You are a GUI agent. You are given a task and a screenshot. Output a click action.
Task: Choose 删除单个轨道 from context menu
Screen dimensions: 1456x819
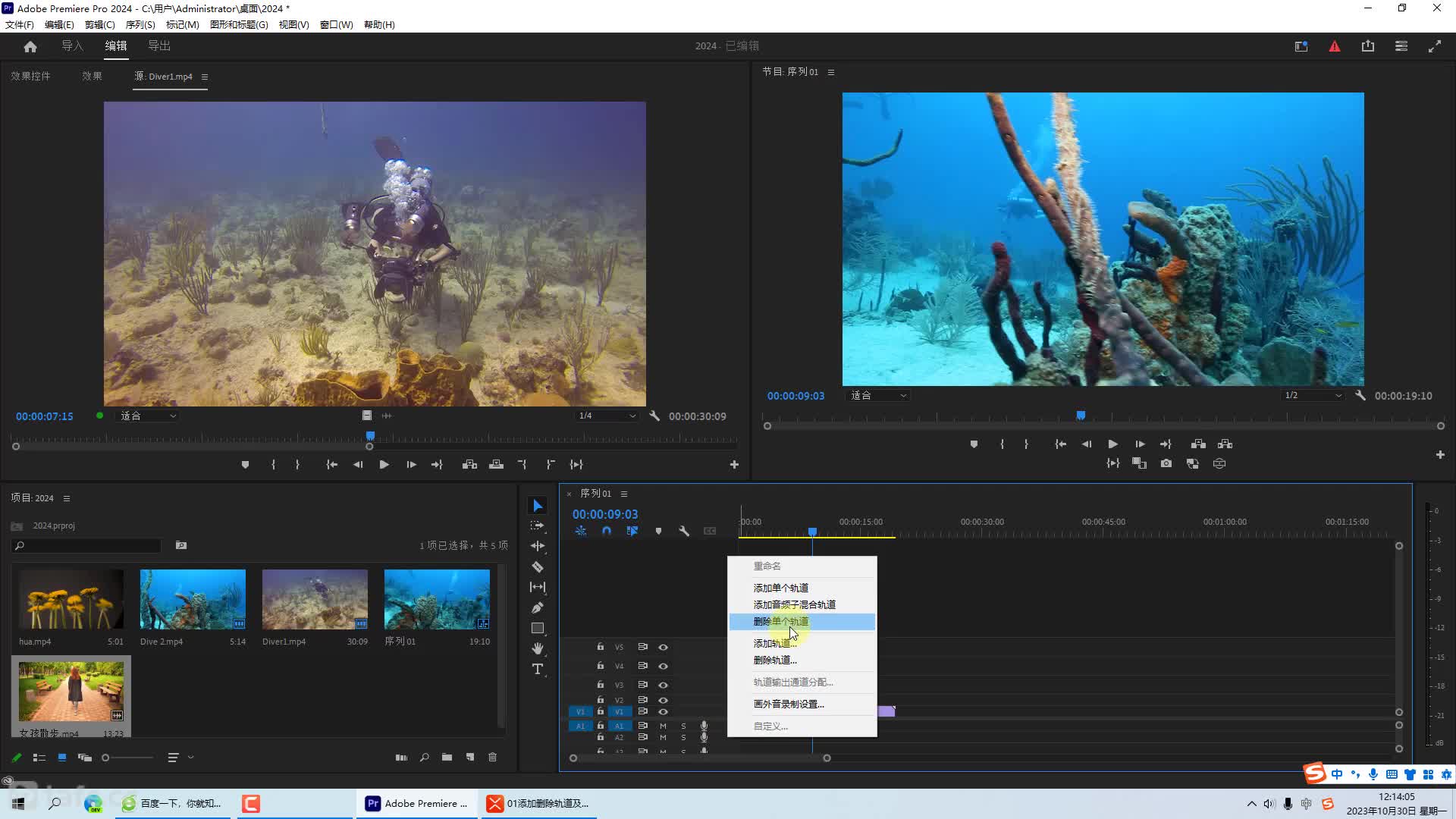click(x=802, y=622)
